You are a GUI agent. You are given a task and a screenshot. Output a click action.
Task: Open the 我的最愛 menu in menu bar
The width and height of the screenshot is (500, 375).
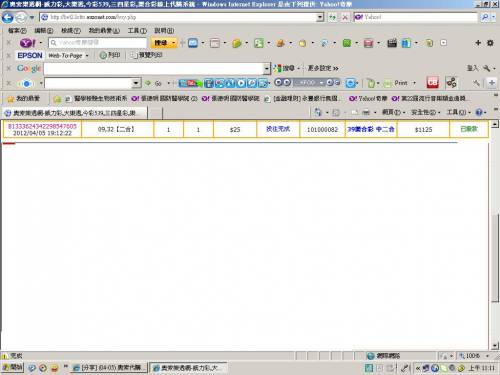(x=104, y=31)
